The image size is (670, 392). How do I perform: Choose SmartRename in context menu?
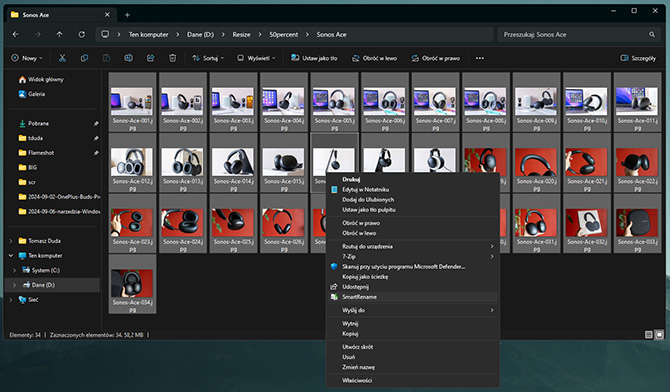pos(413,297)
